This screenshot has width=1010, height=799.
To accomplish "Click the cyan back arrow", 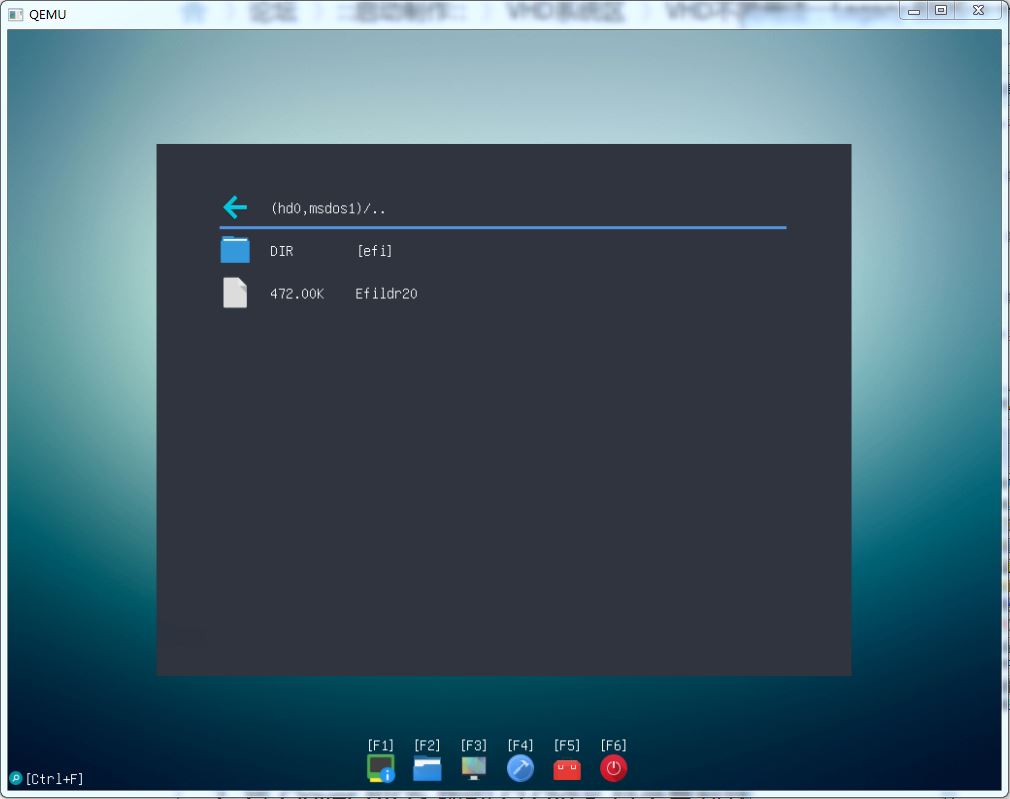I will click(234, 208).
